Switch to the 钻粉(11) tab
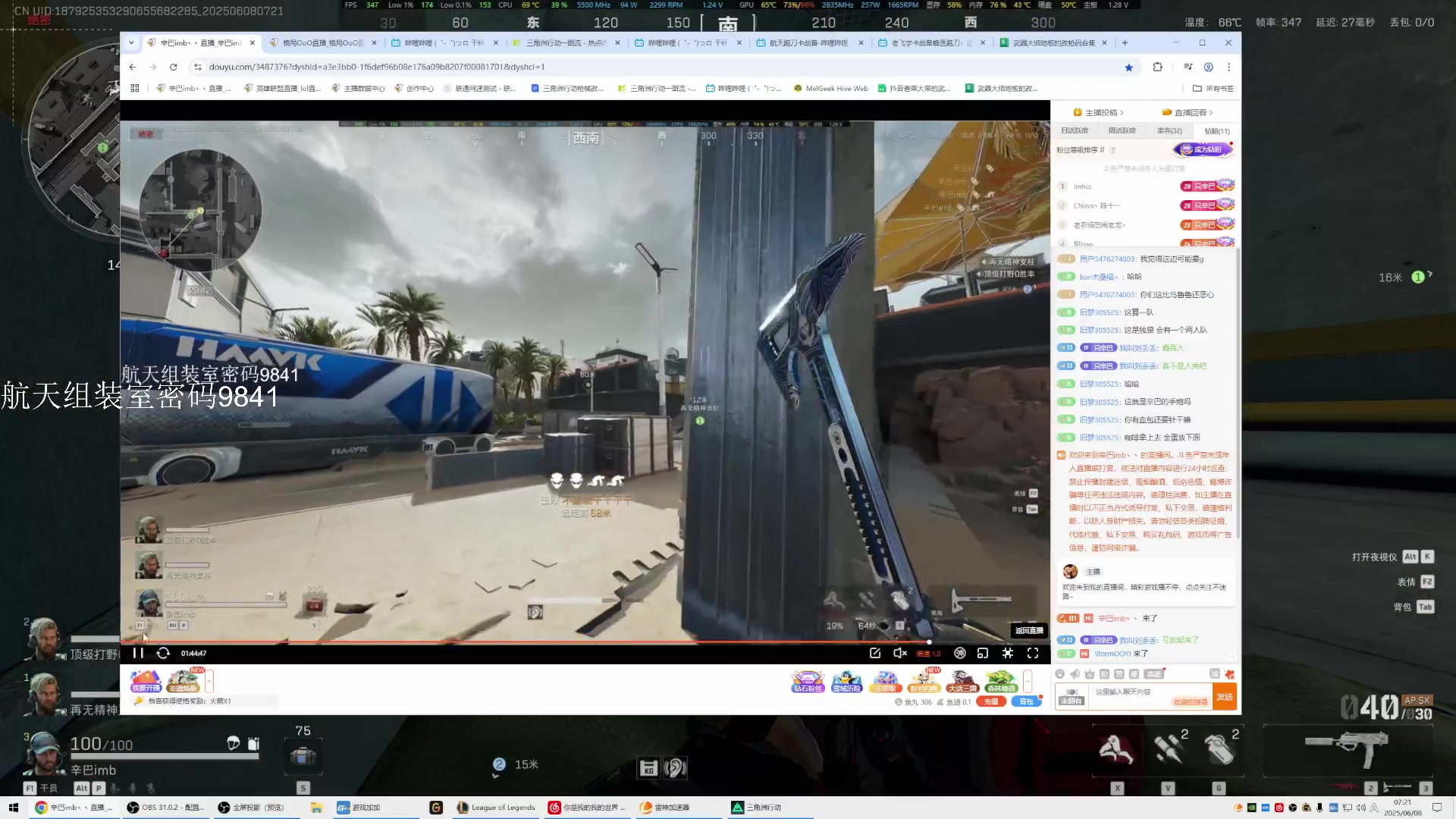 coord(1217,131)
